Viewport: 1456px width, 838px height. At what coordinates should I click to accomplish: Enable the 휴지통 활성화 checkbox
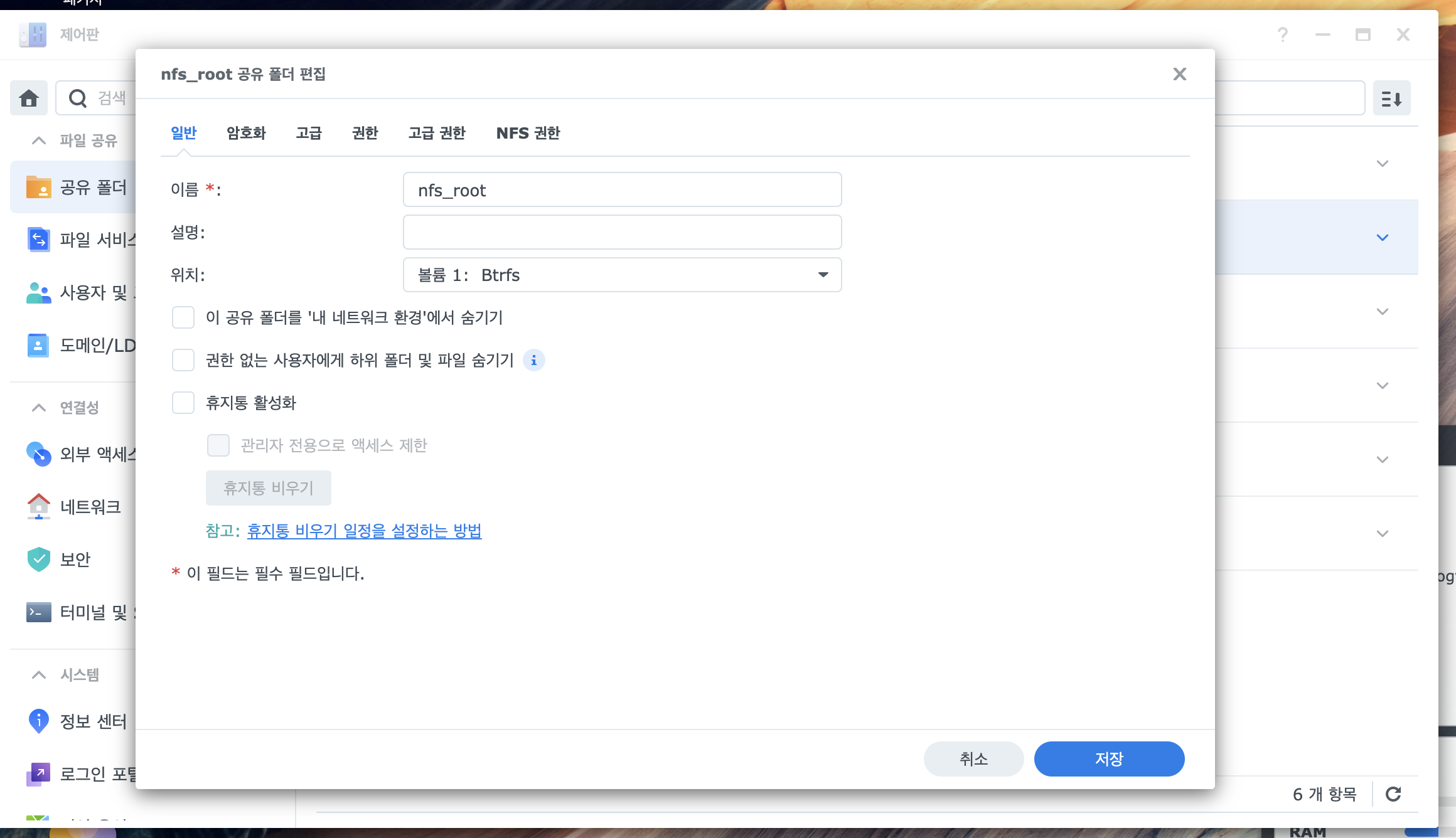(x=183, y=403)
